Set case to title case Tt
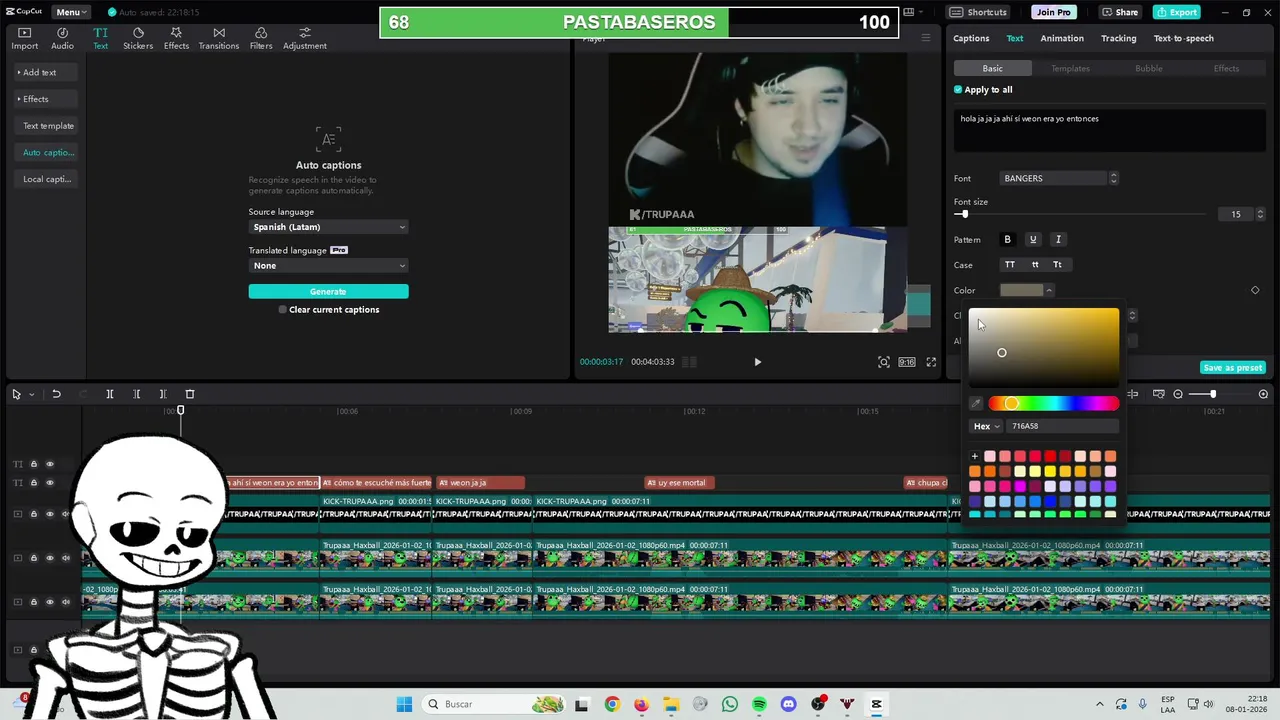 pyautogui.click(x=1058, y=265)
